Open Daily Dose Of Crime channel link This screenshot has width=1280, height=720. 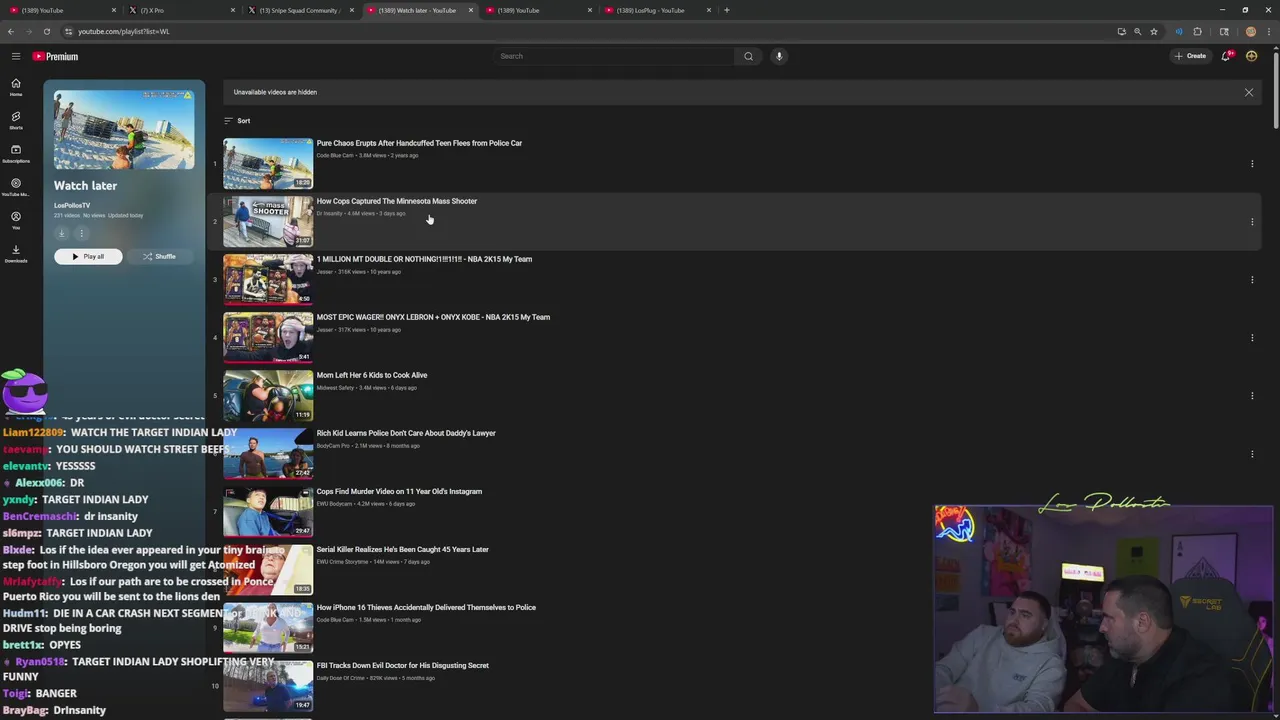pyautogui.click(x=342, y=678)
